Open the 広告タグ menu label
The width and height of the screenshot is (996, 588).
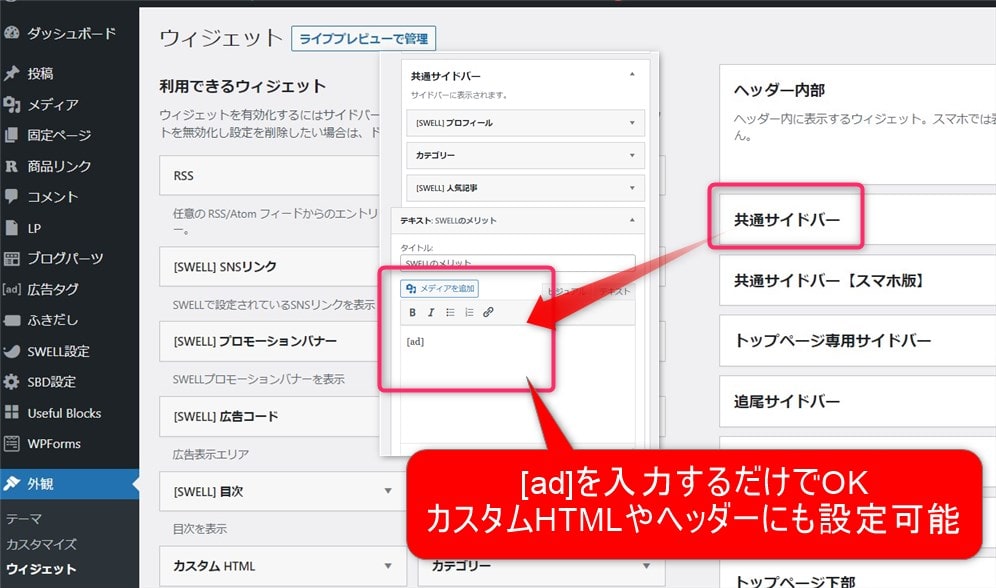pos(53,290)
